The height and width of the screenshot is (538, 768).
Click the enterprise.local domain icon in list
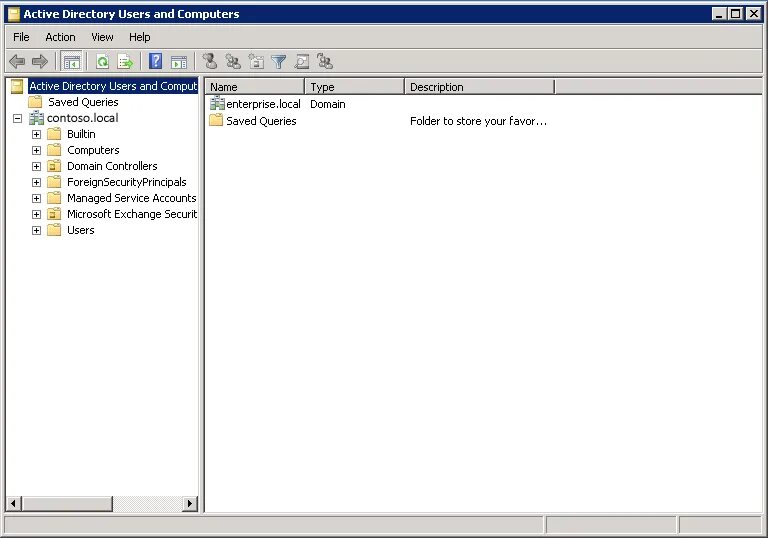(x=217, y=103)
